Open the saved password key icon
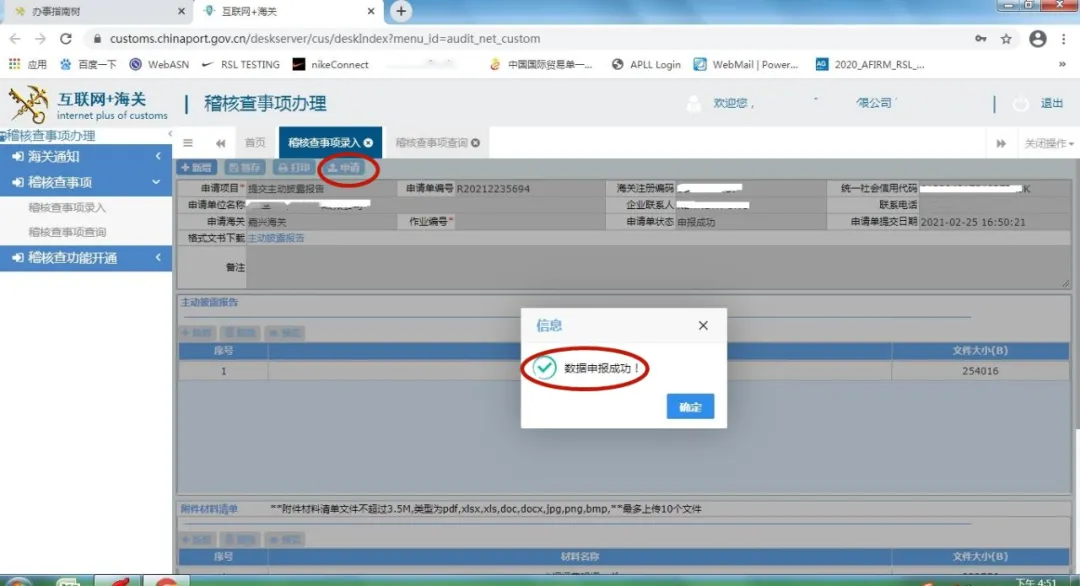 (x=980, y=39)
